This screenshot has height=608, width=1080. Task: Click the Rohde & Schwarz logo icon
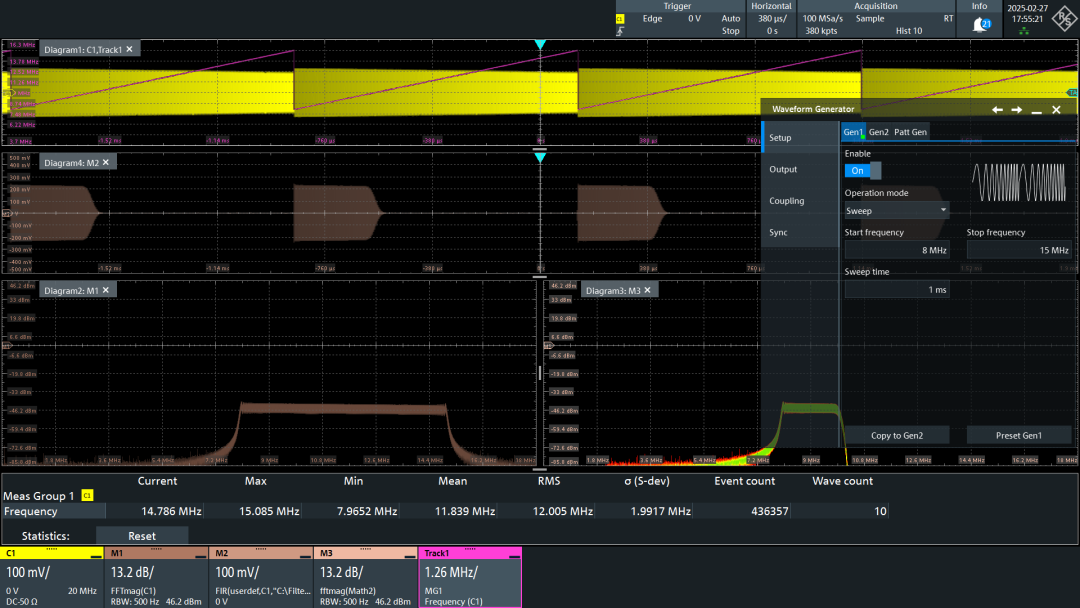click(1064, 19)
